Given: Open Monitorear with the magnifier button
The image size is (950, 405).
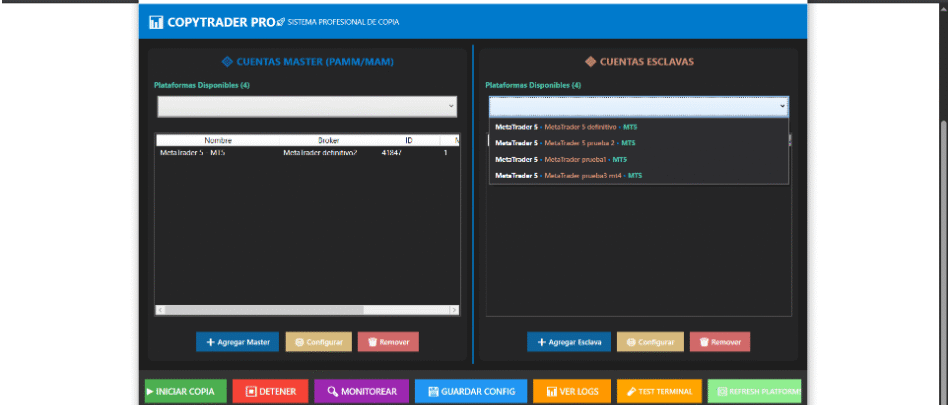Looking at the screenshot, I should [x=361, y=391].
